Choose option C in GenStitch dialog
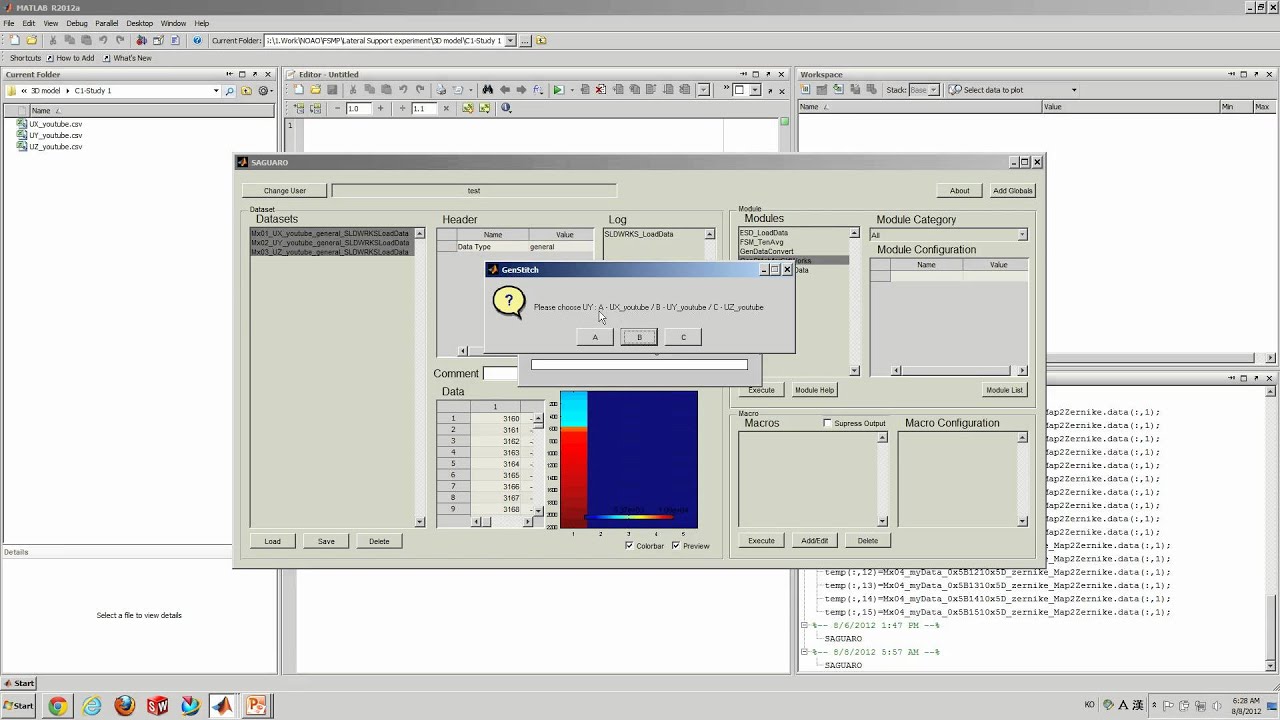Screen dimensions: 1280x720 (x=683, y=337)
